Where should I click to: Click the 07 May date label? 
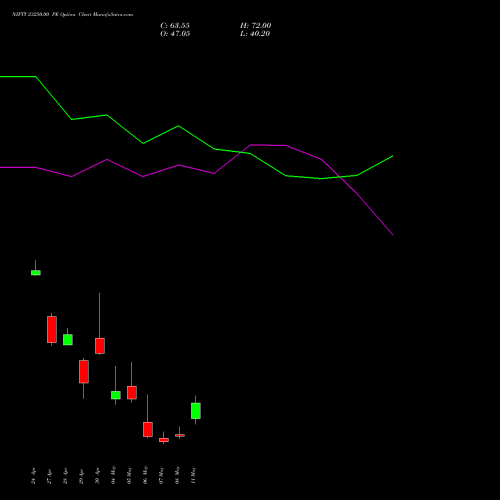[x=161, y=475]
